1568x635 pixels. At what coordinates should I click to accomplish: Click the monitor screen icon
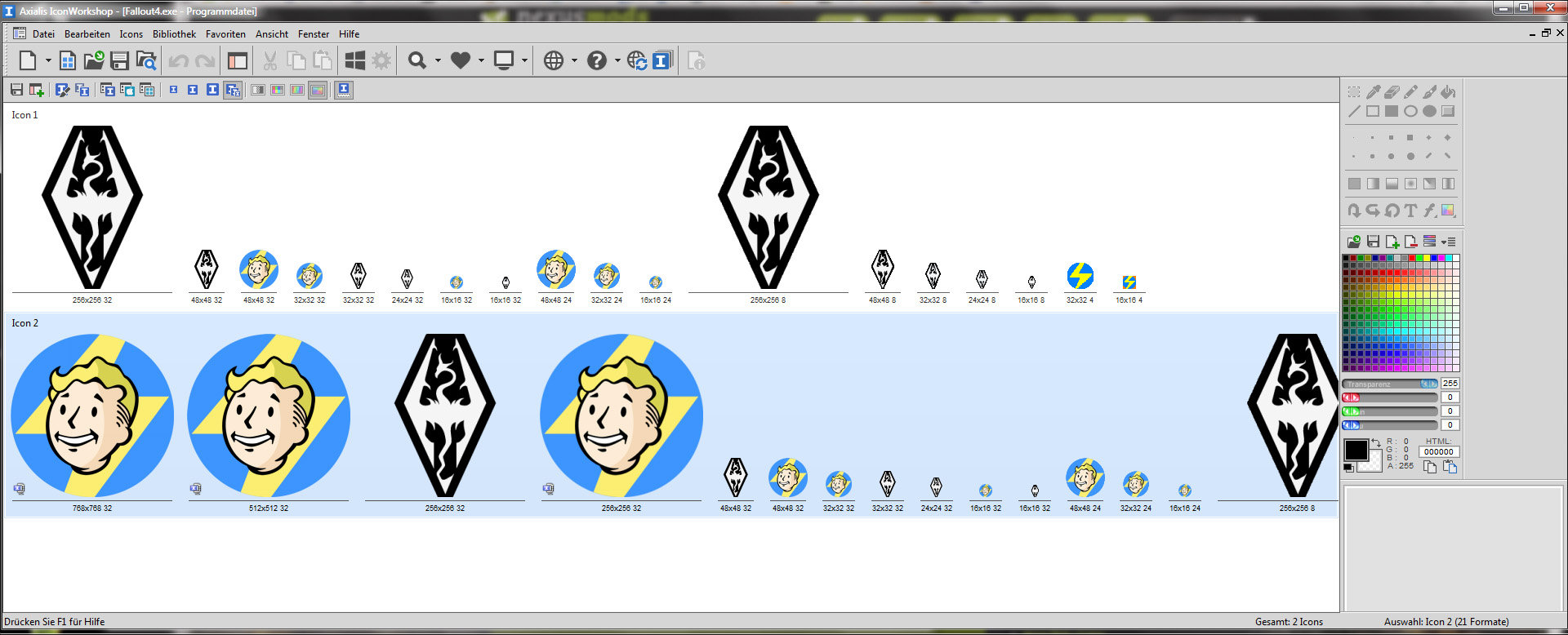[x=504, y=60]
